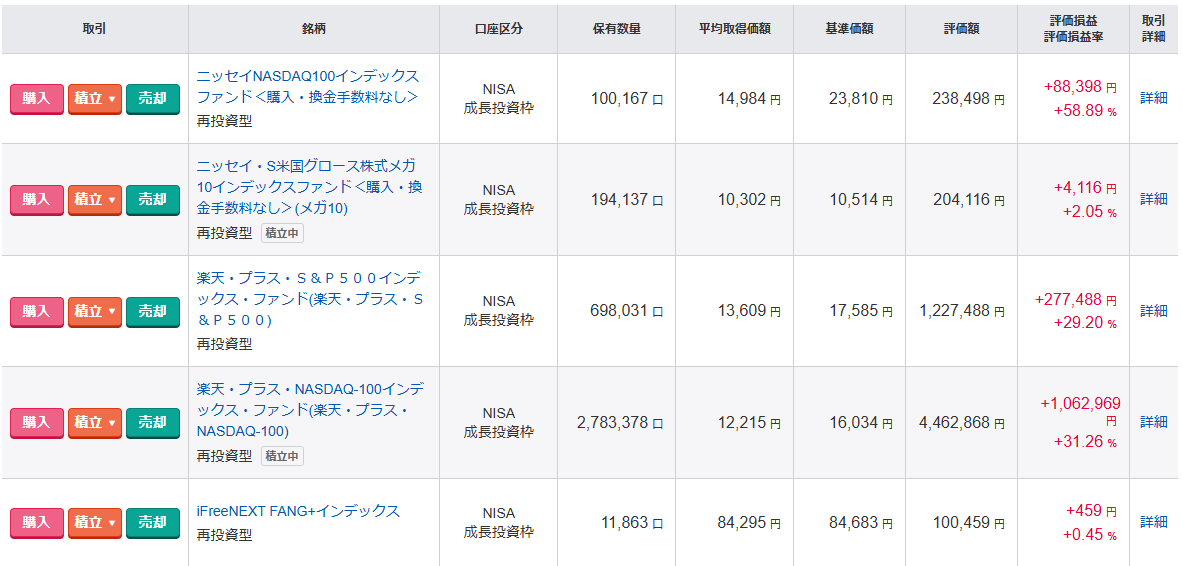Click 積立中 badge on 楽天・プラス・NASDAQ-100 row
Viewport: 1183px width, 566px height.
click(x=282, y=456)
